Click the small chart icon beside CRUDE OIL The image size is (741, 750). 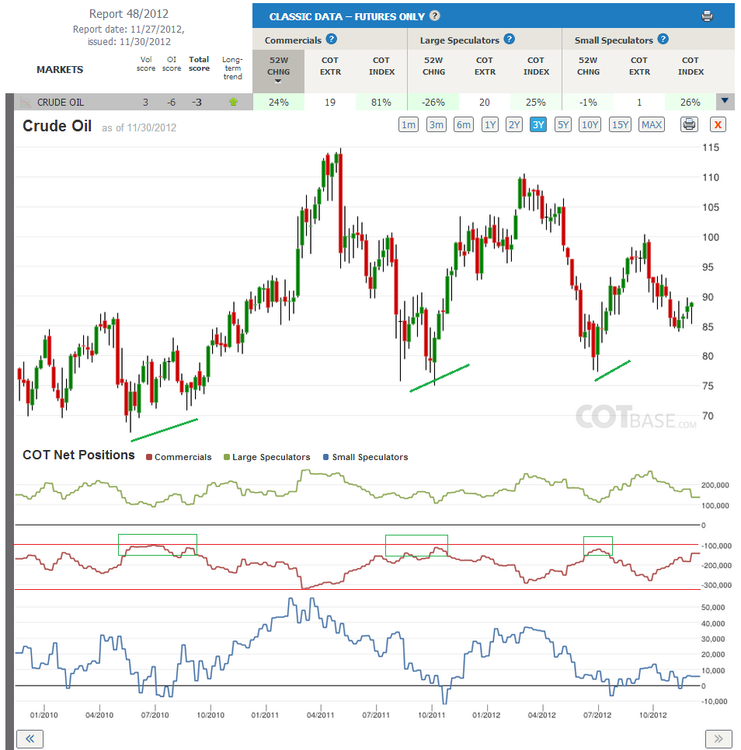pos(25,102)
